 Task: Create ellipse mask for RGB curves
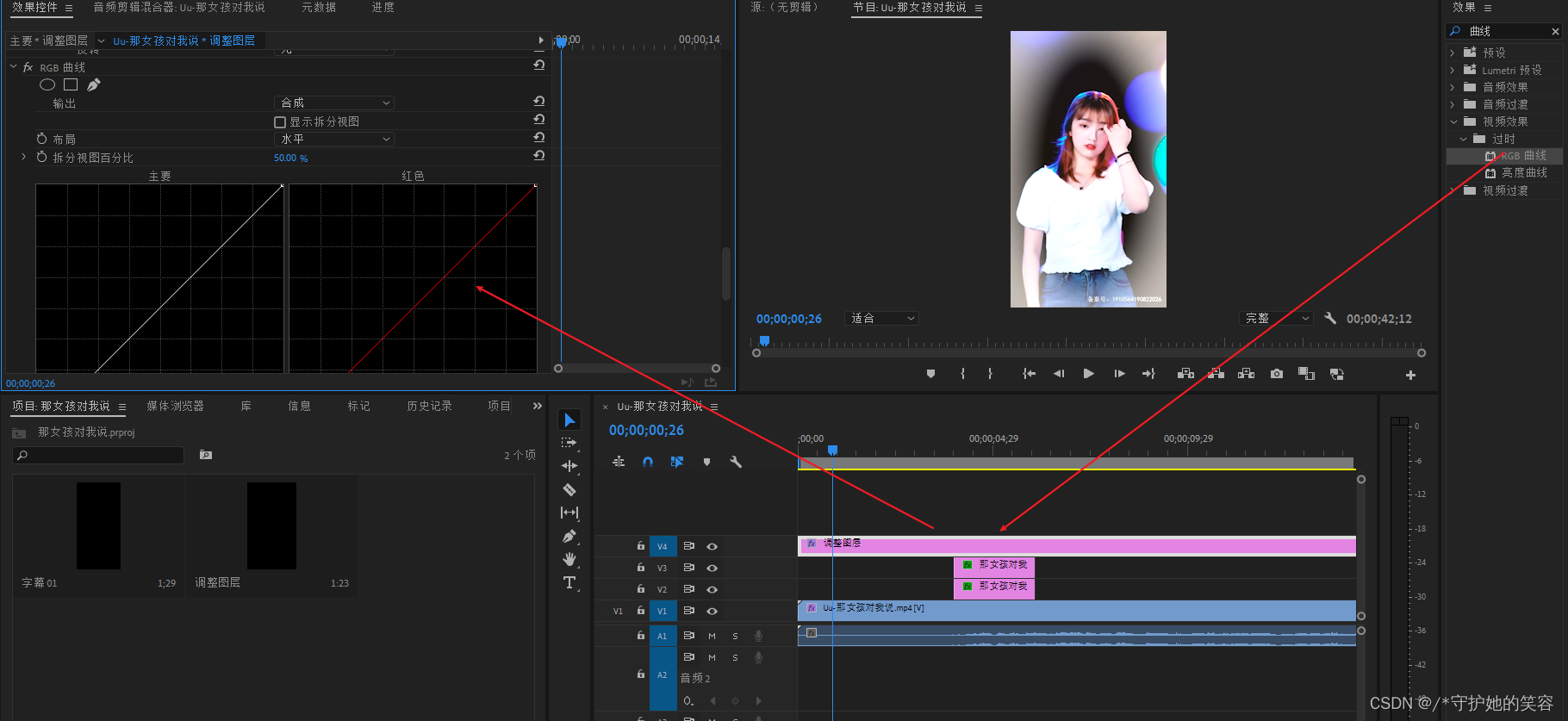click(x=47, y=84)
